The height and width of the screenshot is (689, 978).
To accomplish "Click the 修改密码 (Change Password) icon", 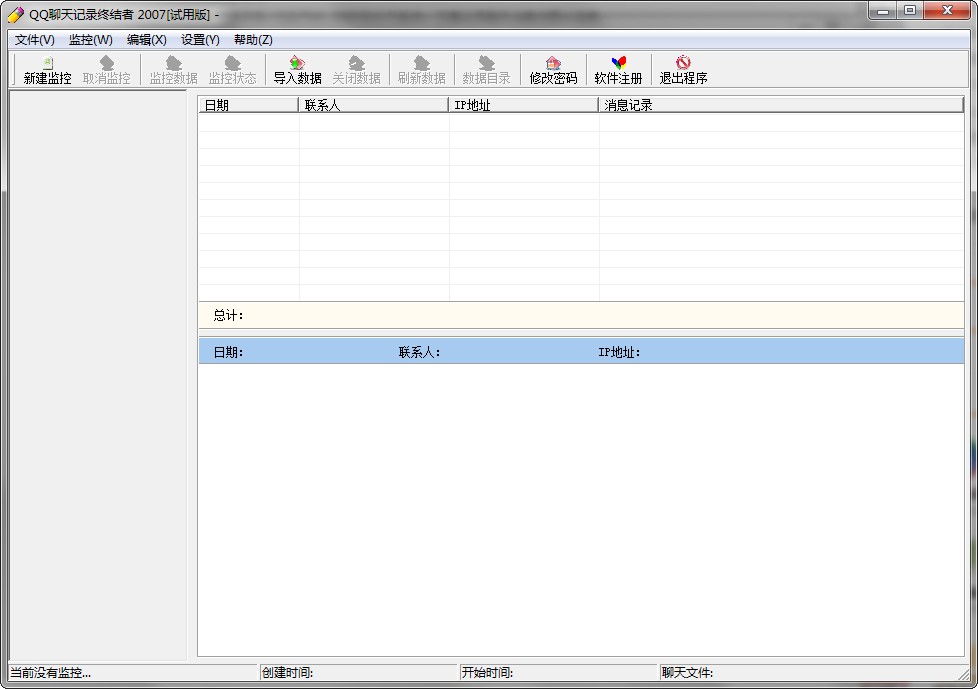I will tap(553, 69).
